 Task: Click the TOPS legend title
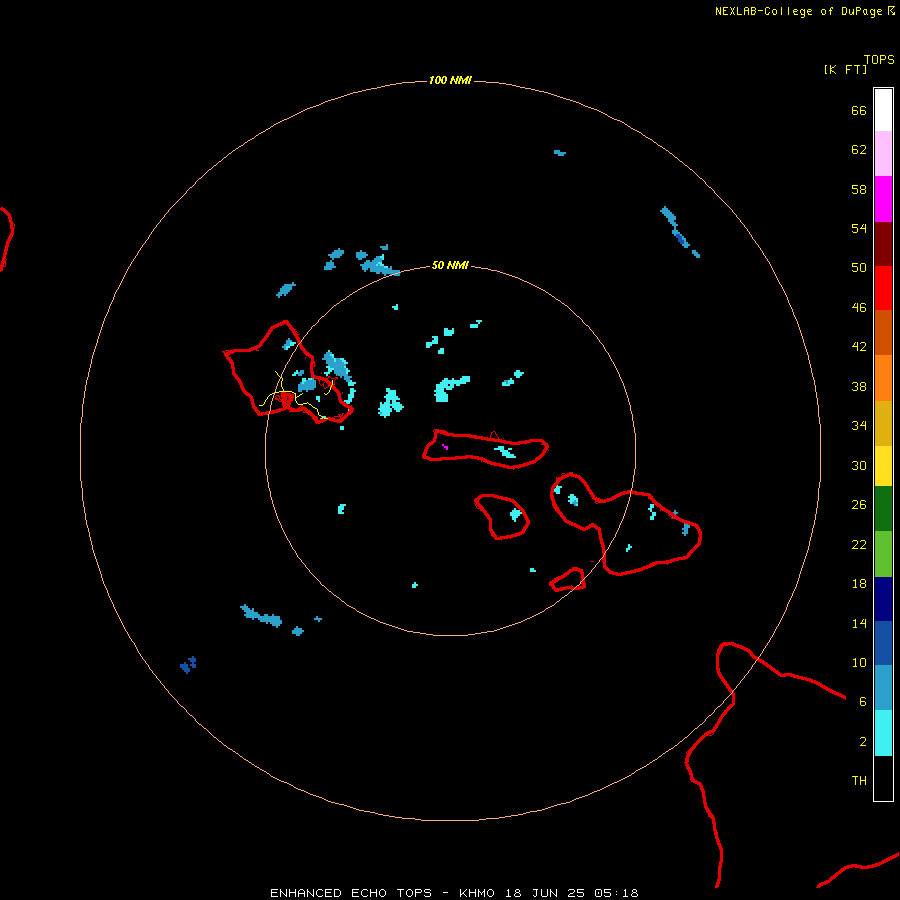[879, 60]
